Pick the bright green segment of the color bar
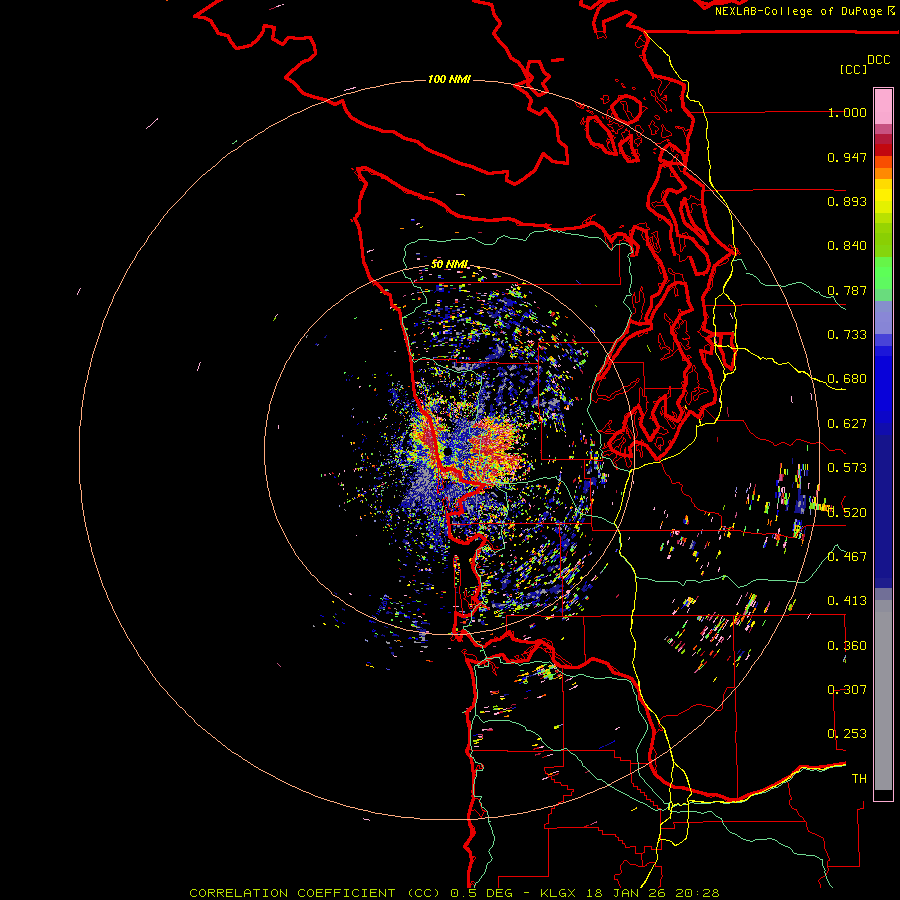This screenshot has height=900, width=900. click(x=883, y=273)
